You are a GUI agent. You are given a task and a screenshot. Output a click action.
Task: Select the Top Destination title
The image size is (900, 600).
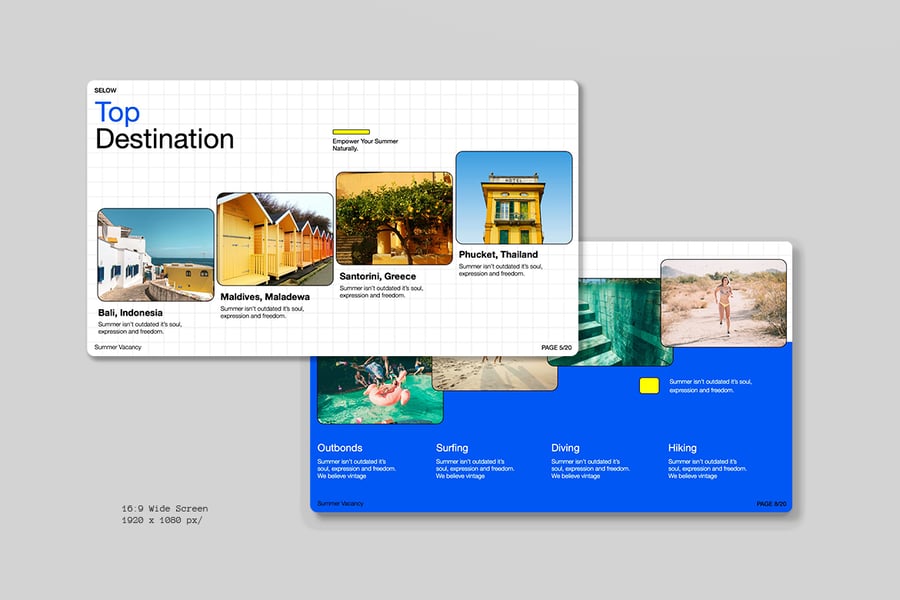pos(164,126)
